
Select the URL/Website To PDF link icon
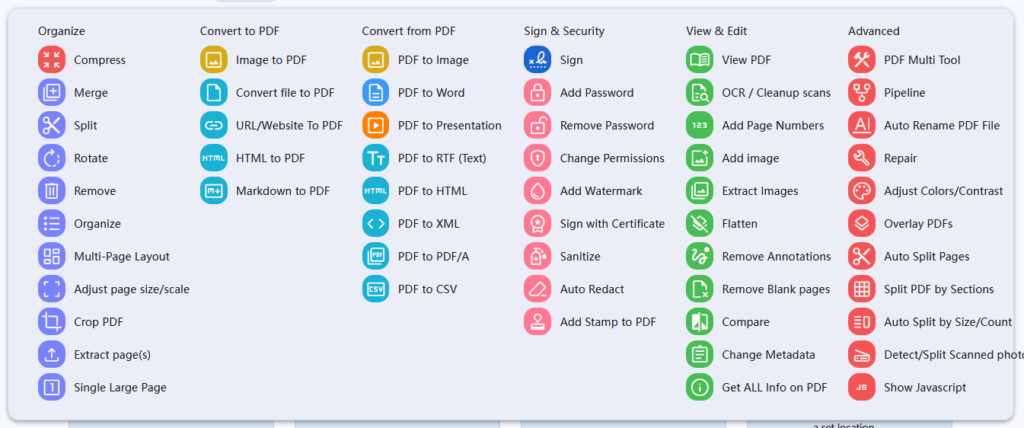point(213,125)
